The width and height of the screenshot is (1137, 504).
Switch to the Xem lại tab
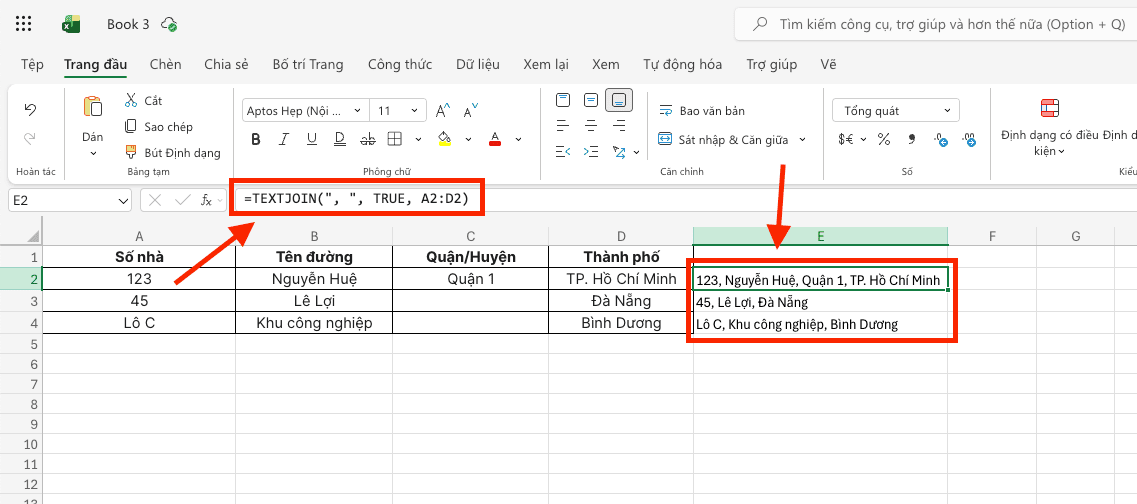[546, 65]
